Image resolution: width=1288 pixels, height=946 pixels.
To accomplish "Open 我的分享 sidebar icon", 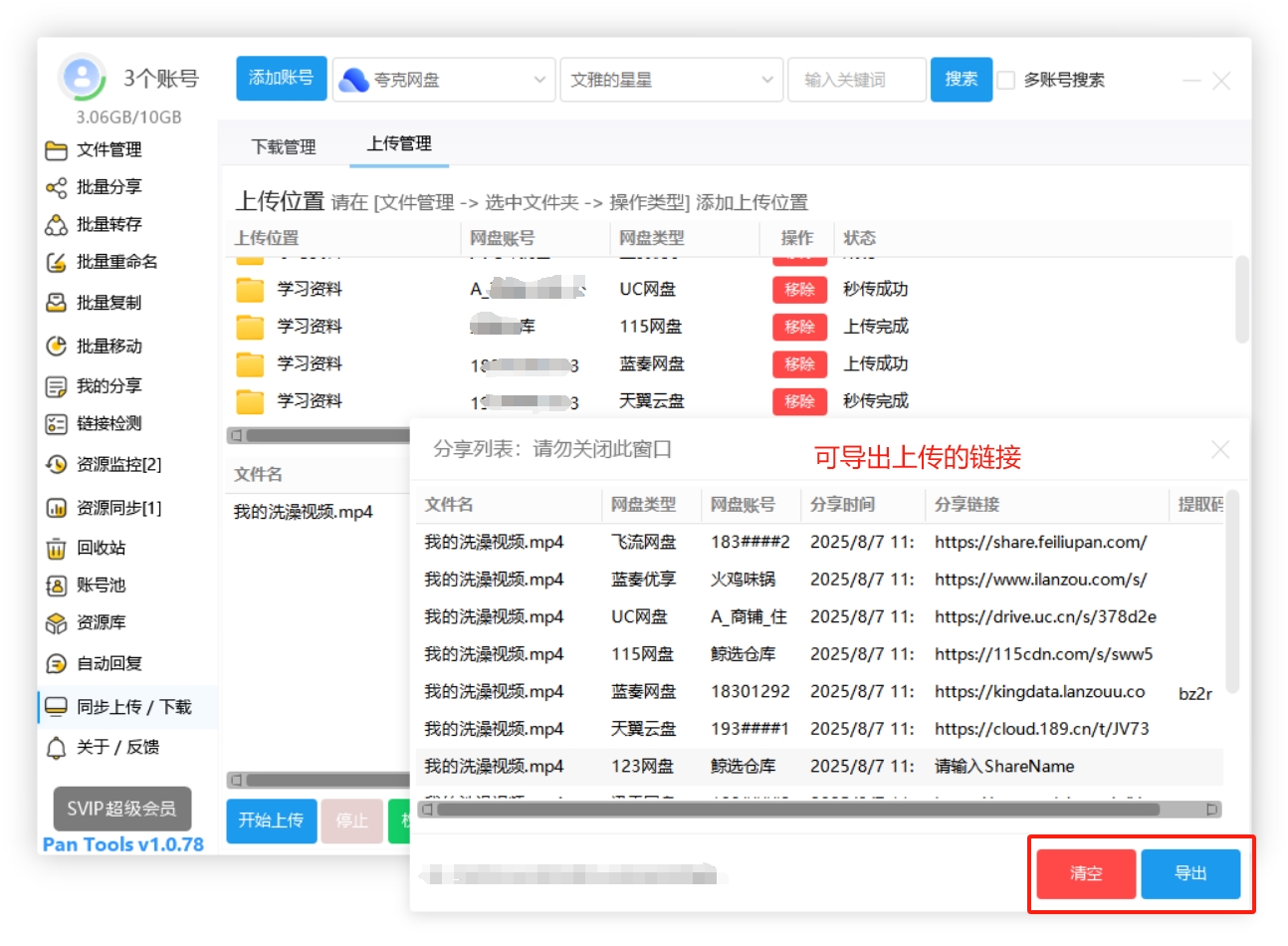I will tap(56, 386).
